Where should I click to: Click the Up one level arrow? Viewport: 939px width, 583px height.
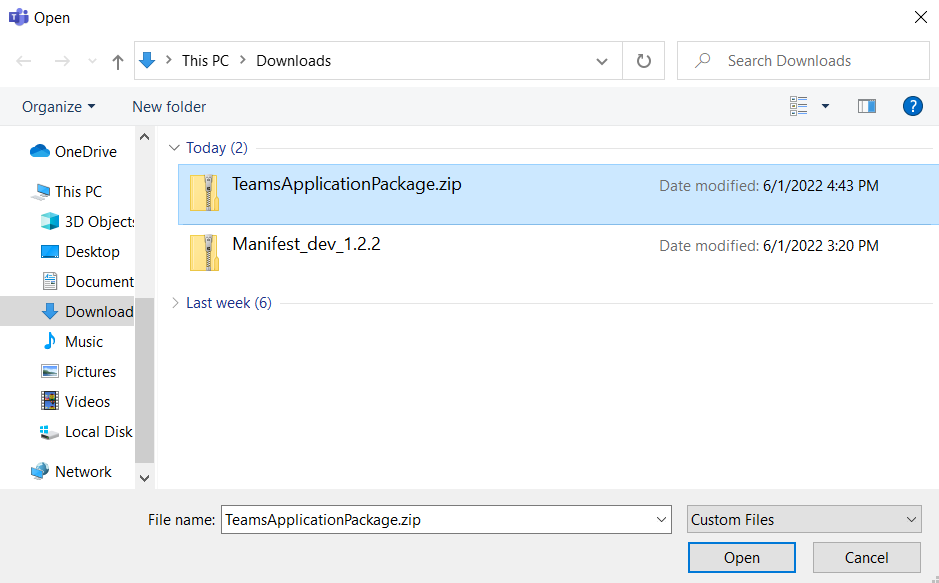tap(118, 61)
